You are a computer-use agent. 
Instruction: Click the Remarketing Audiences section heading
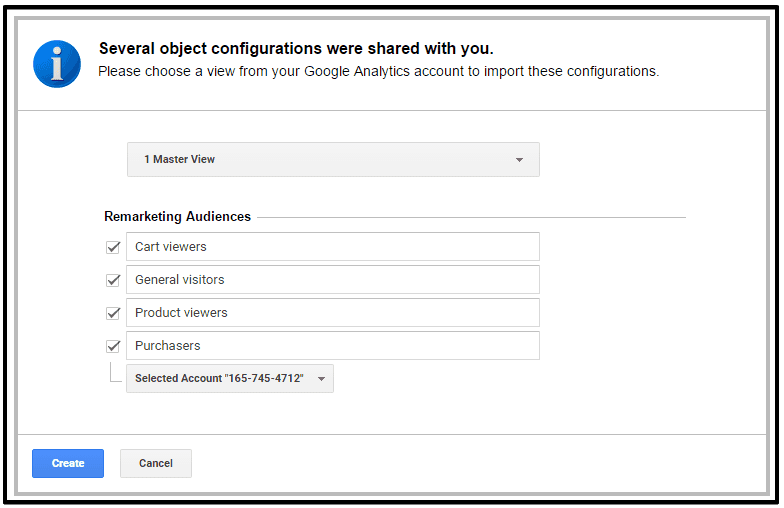click(x=177, y=217)
